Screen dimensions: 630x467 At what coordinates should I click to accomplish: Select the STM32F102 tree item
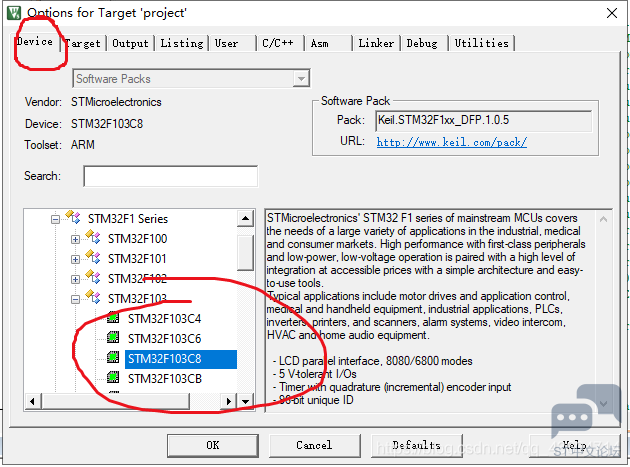point(137,279)
